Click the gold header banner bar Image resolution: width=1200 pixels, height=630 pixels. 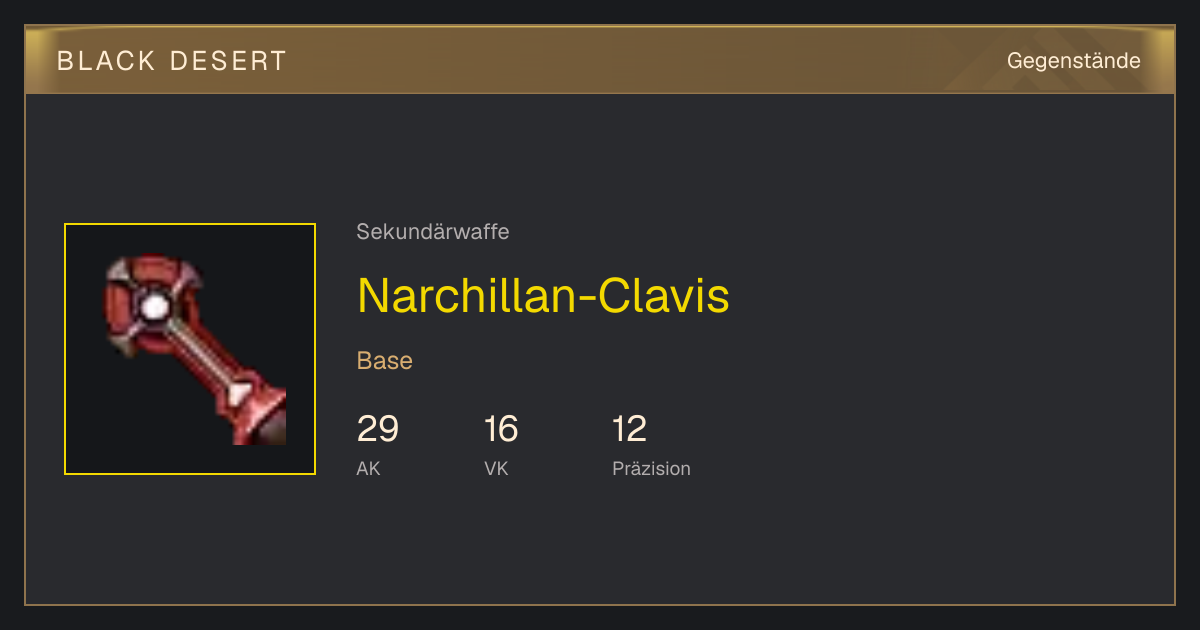coord(600,60)
